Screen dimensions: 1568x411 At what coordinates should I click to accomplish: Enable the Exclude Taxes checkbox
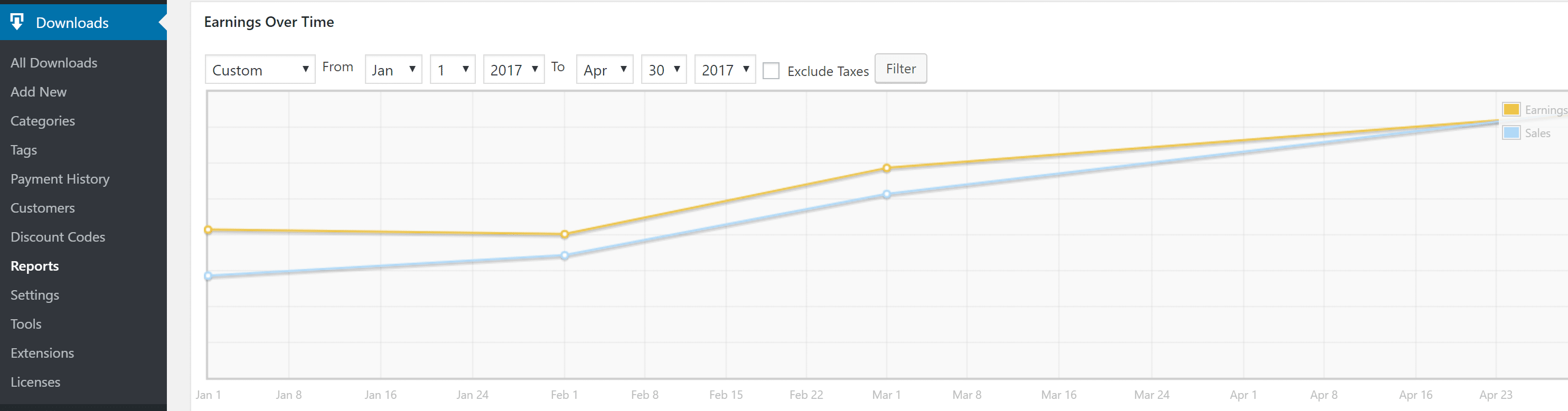tap(771, 71)
